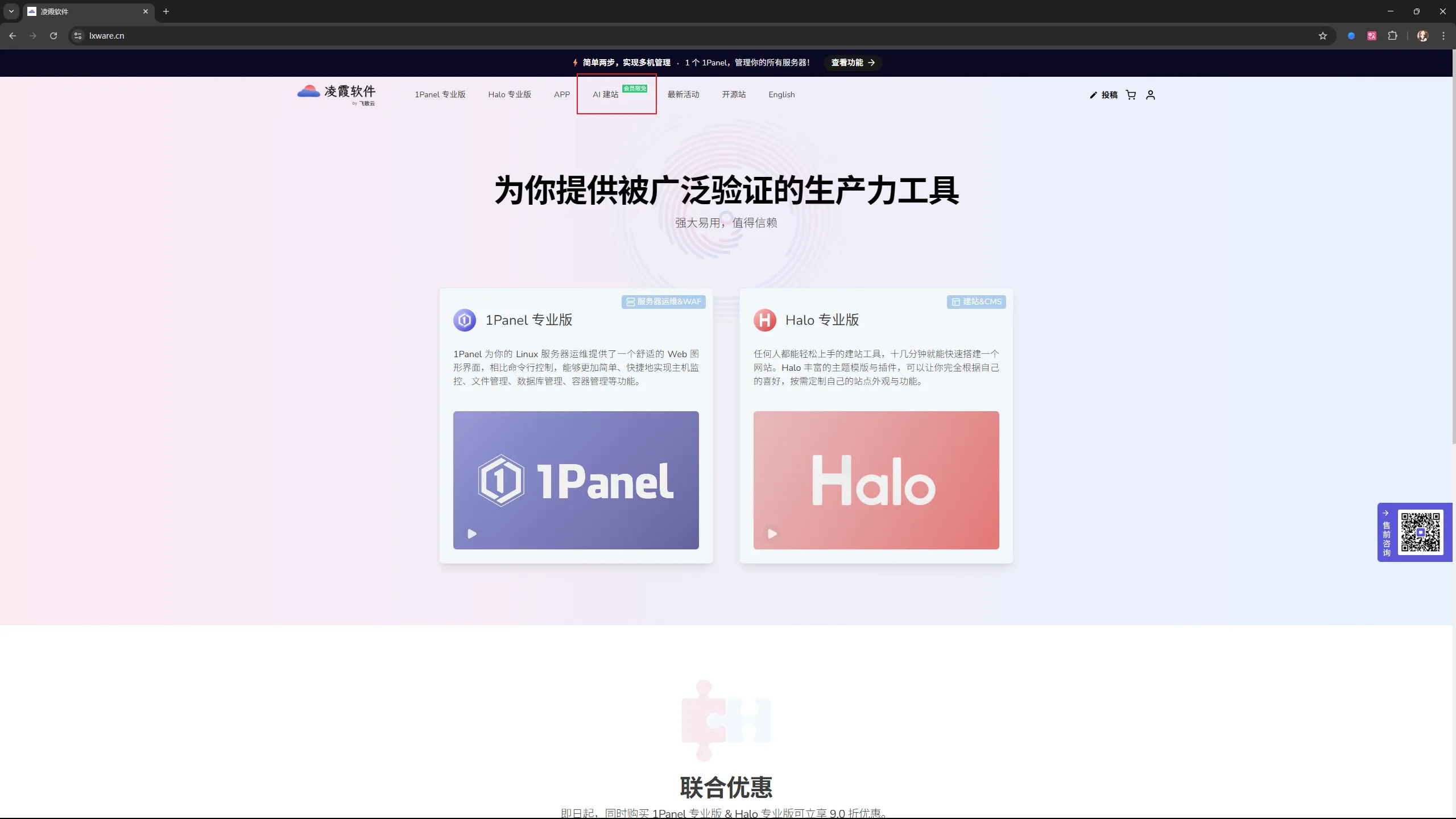Bookmark this page with the star
1456x819 pixels.
pos(1323,36)
